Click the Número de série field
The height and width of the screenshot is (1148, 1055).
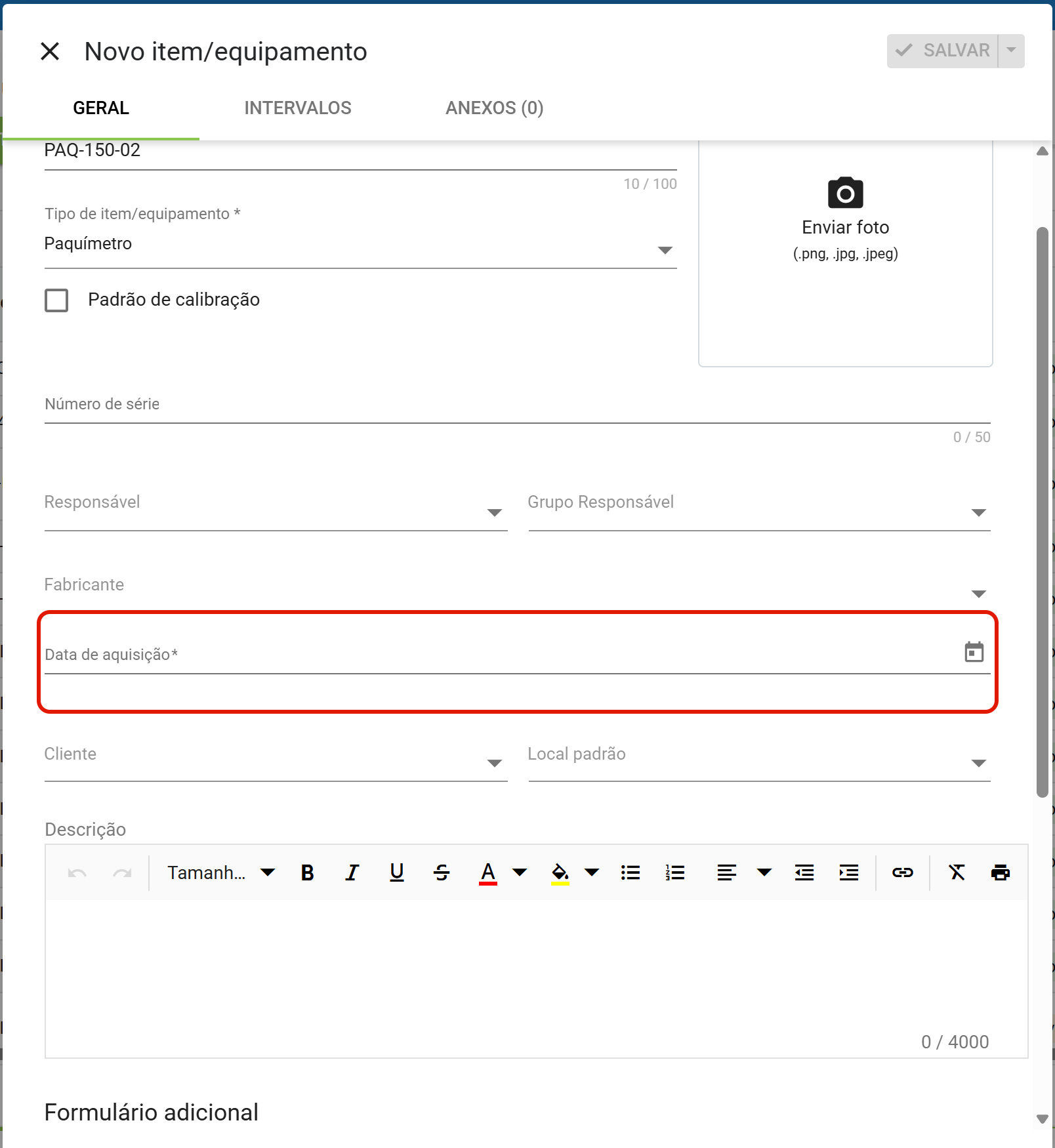tap(517, 405)
